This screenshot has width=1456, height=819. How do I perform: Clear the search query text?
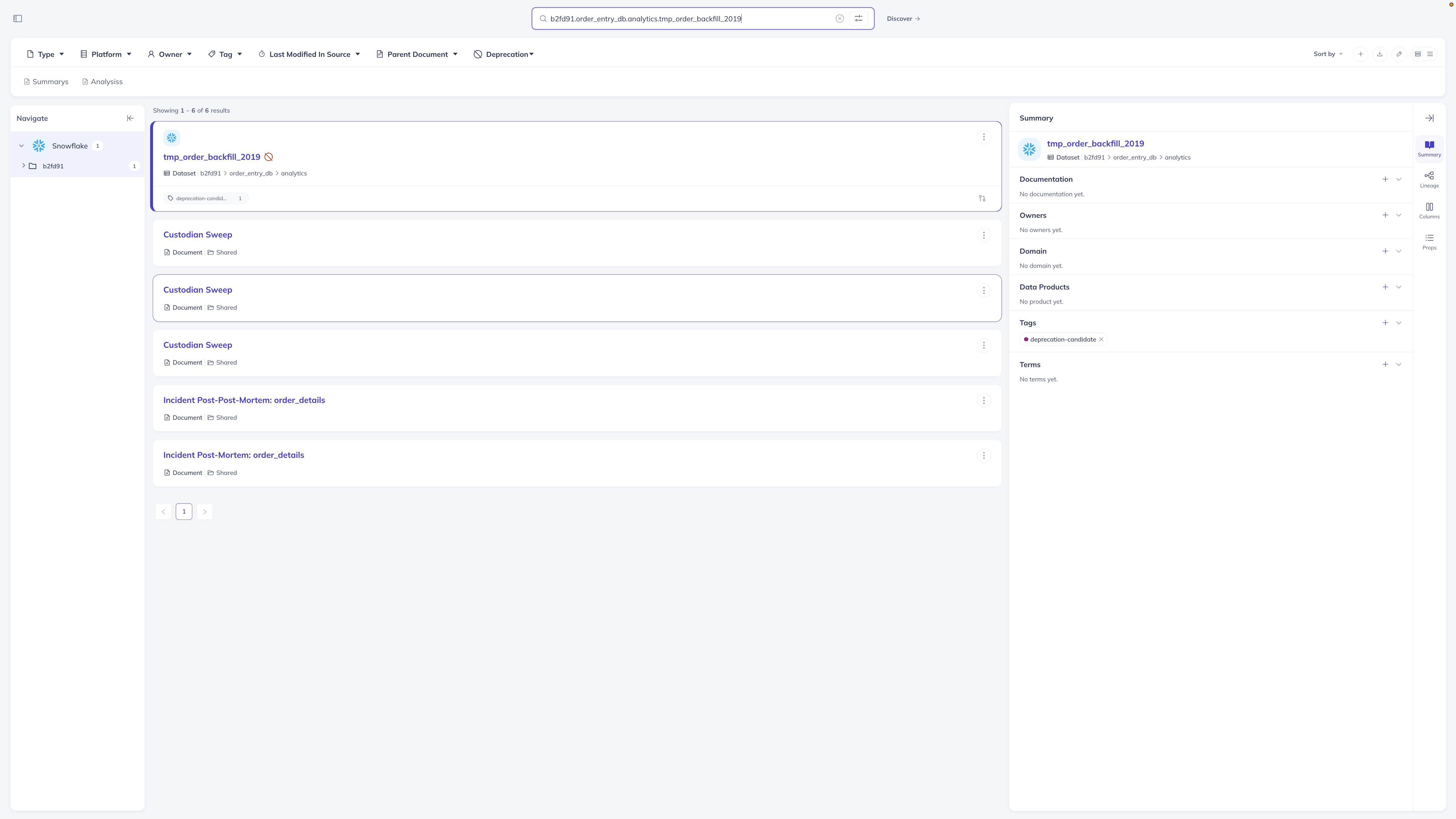pyautogui.click(x=839, y=19)
